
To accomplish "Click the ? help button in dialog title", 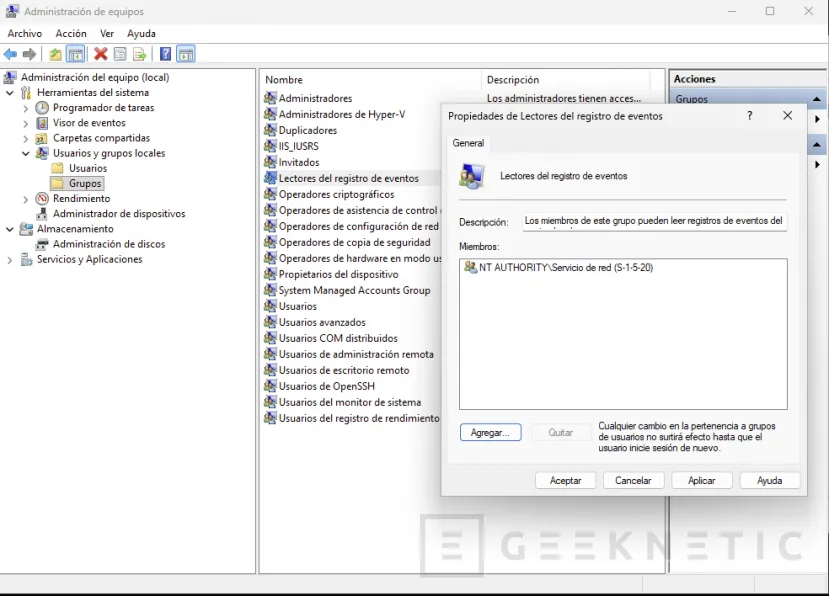I will (x=750, y=116).
